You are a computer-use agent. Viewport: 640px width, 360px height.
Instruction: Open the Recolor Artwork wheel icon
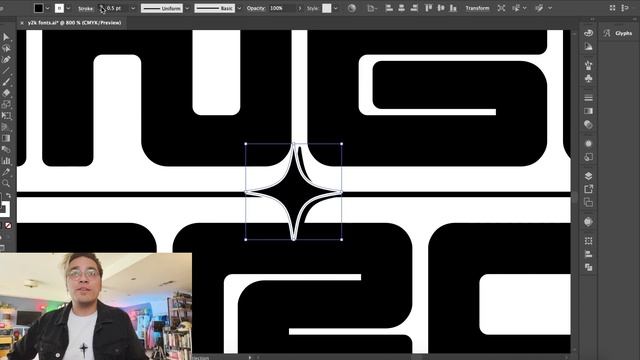[351, 8]
